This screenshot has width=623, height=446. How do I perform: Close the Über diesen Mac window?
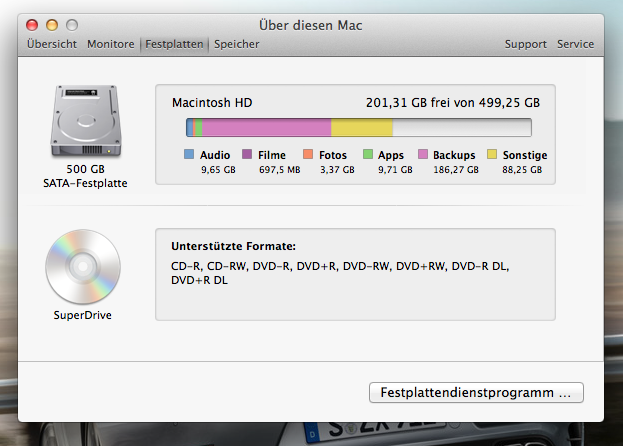click(x=32, y=25)
